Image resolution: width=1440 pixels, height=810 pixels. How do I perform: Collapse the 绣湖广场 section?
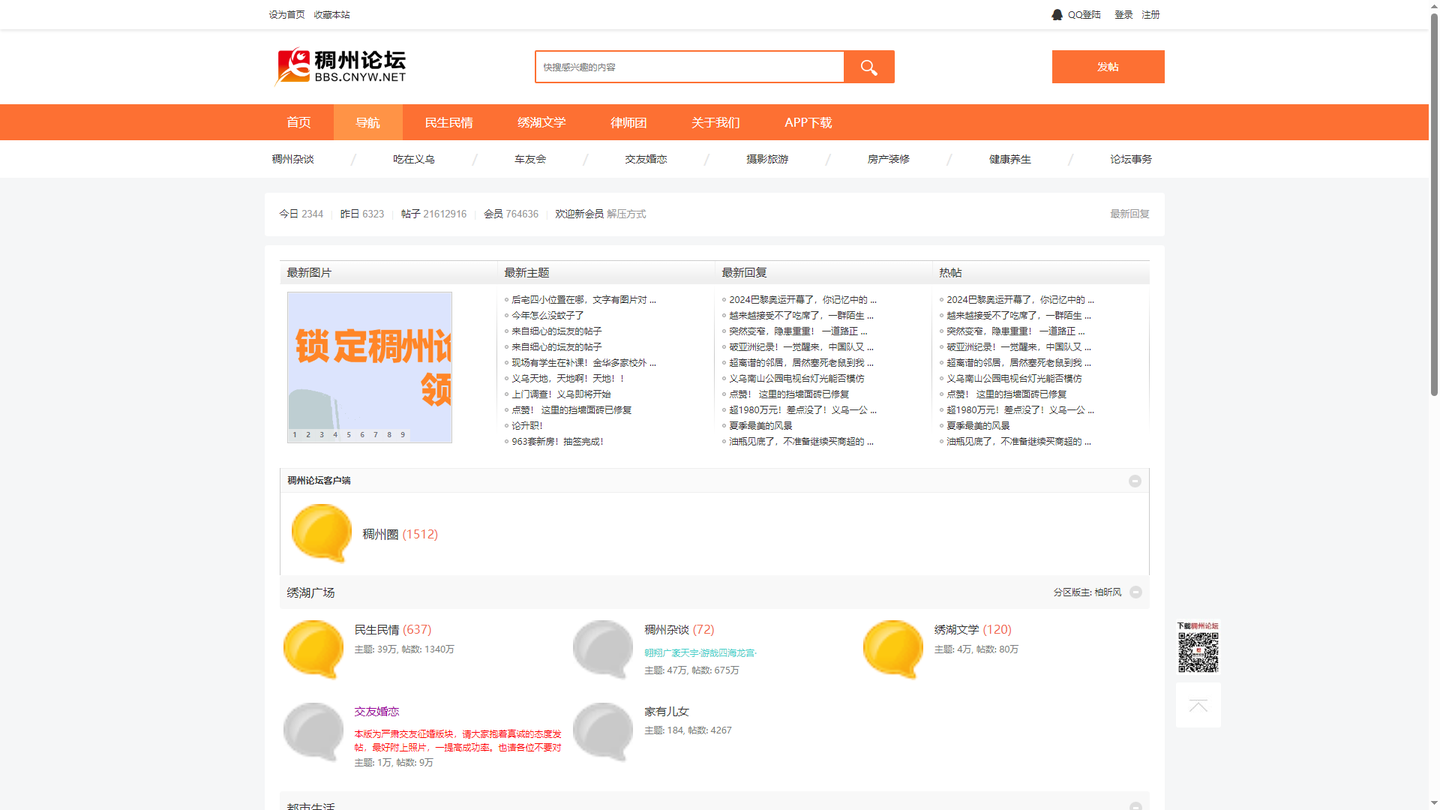click(1136, 592)
